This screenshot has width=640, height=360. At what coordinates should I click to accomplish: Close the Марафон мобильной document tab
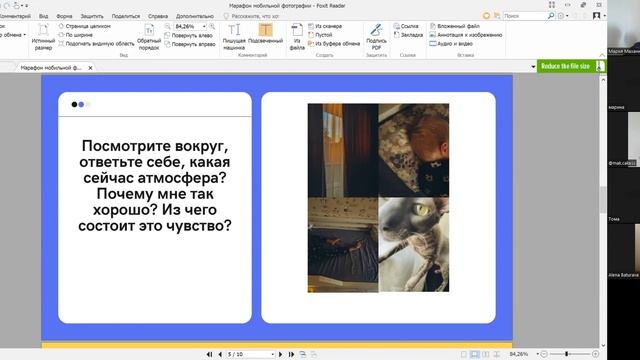[x=90, y=68]
